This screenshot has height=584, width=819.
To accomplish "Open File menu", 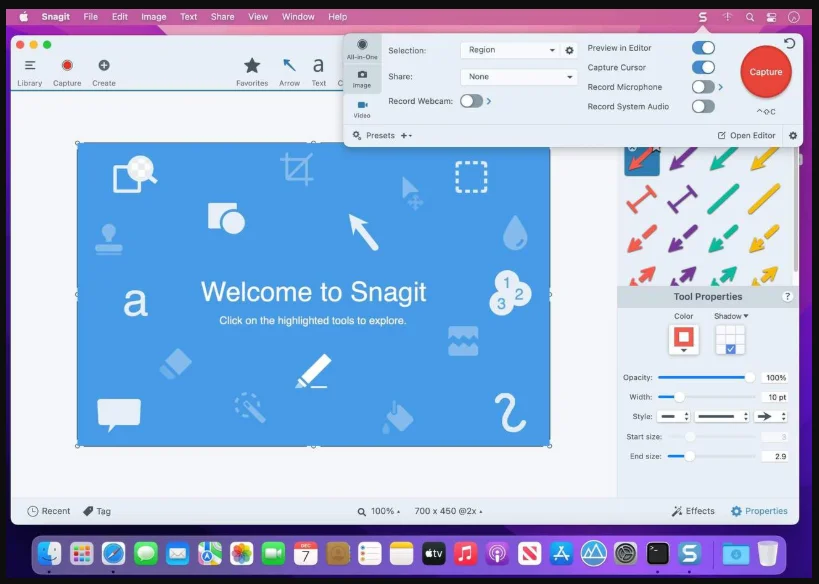I will pos(90,17).
